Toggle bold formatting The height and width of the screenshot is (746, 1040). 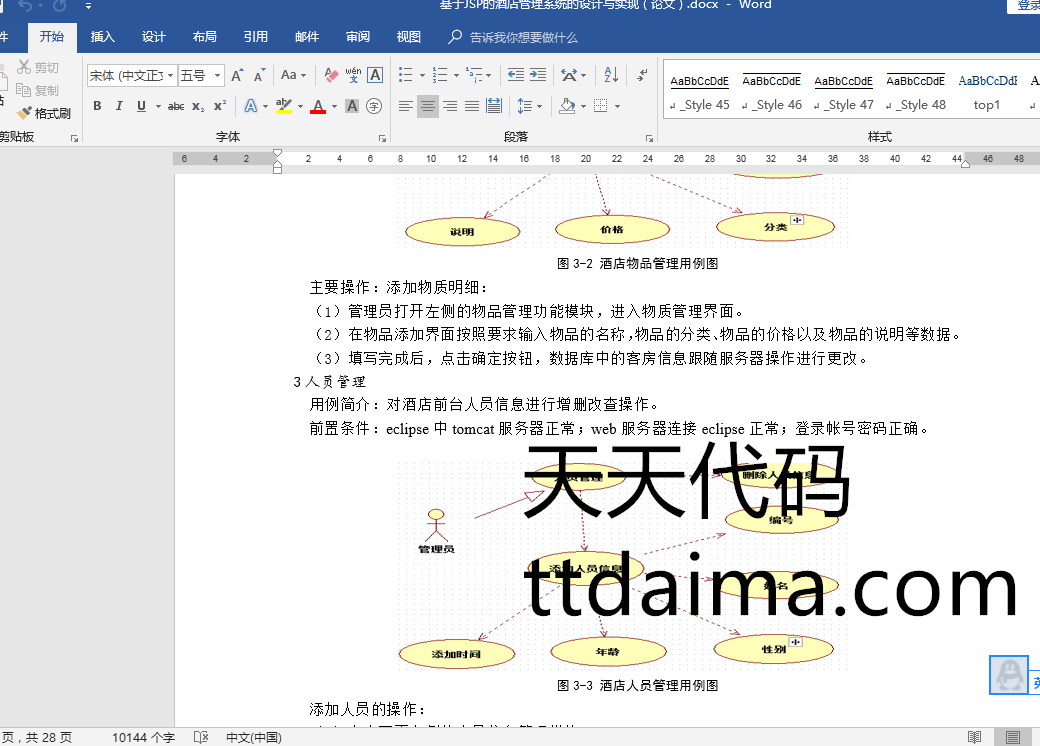coord(97,106)
